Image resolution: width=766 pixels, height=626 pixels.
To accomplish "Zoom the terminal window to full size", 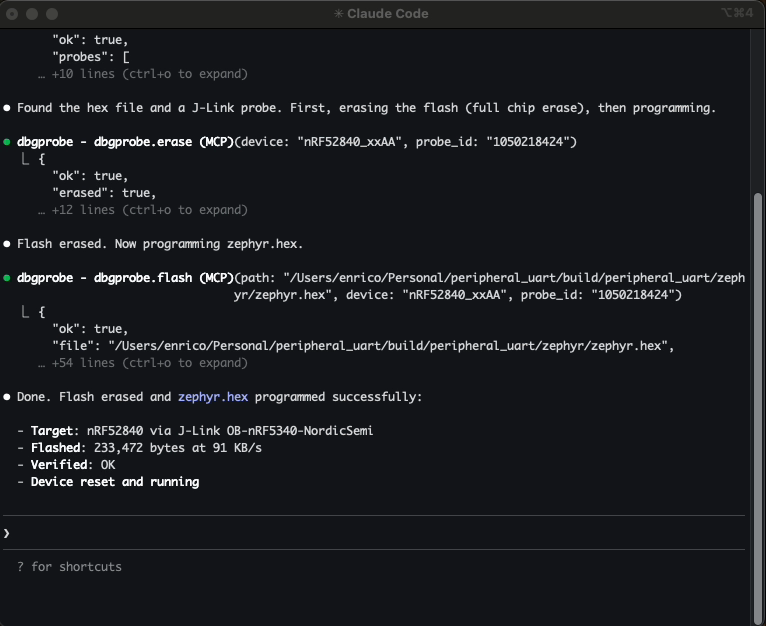I will click(x=52, y=14).
